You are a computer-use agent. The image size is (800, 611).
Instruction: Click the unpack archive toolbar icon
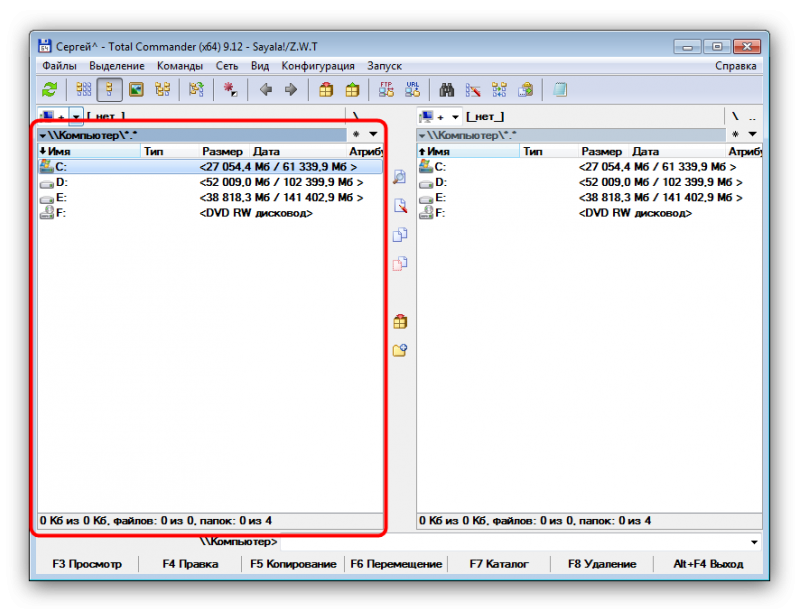point(352,90)
